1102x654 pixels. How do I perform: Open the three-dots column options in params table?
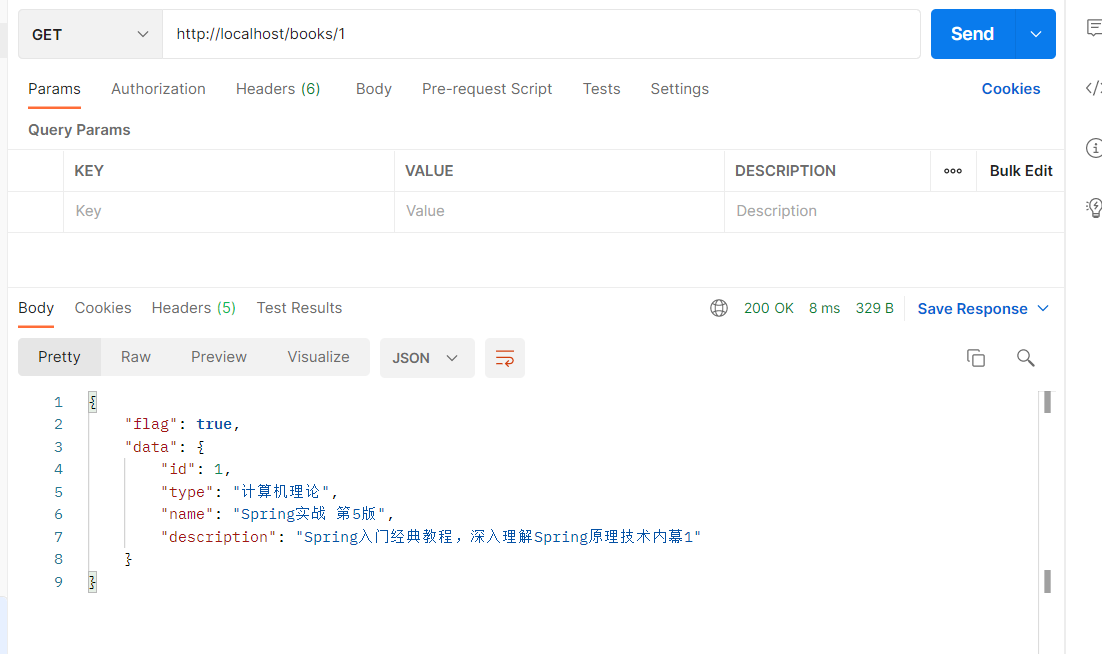[x=953, y=171]
